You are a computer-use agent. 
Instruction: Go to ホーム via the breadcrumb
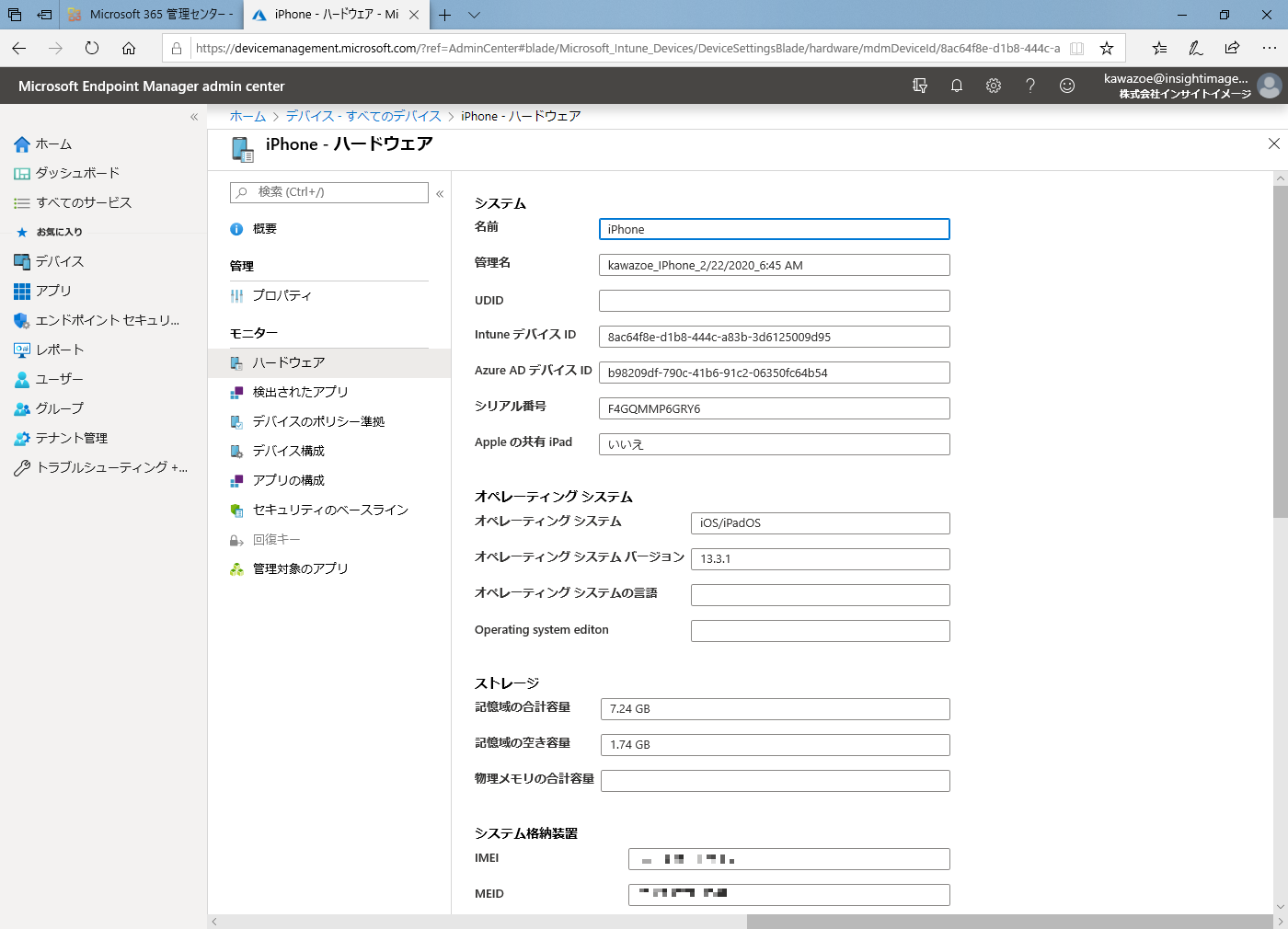coord(247,116)
